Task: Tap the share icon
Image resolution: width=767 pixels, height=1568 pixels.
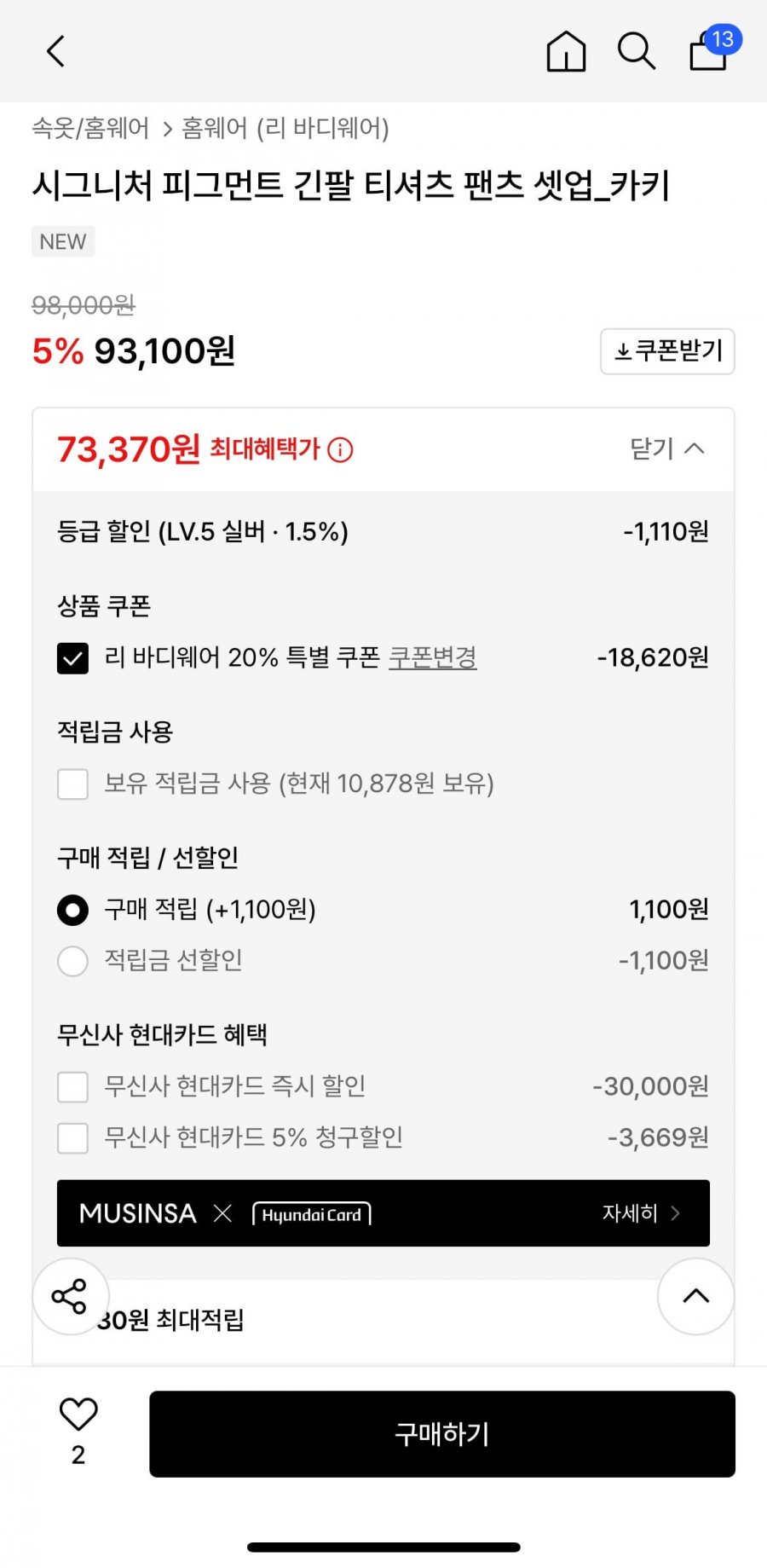Action: 70,1296
